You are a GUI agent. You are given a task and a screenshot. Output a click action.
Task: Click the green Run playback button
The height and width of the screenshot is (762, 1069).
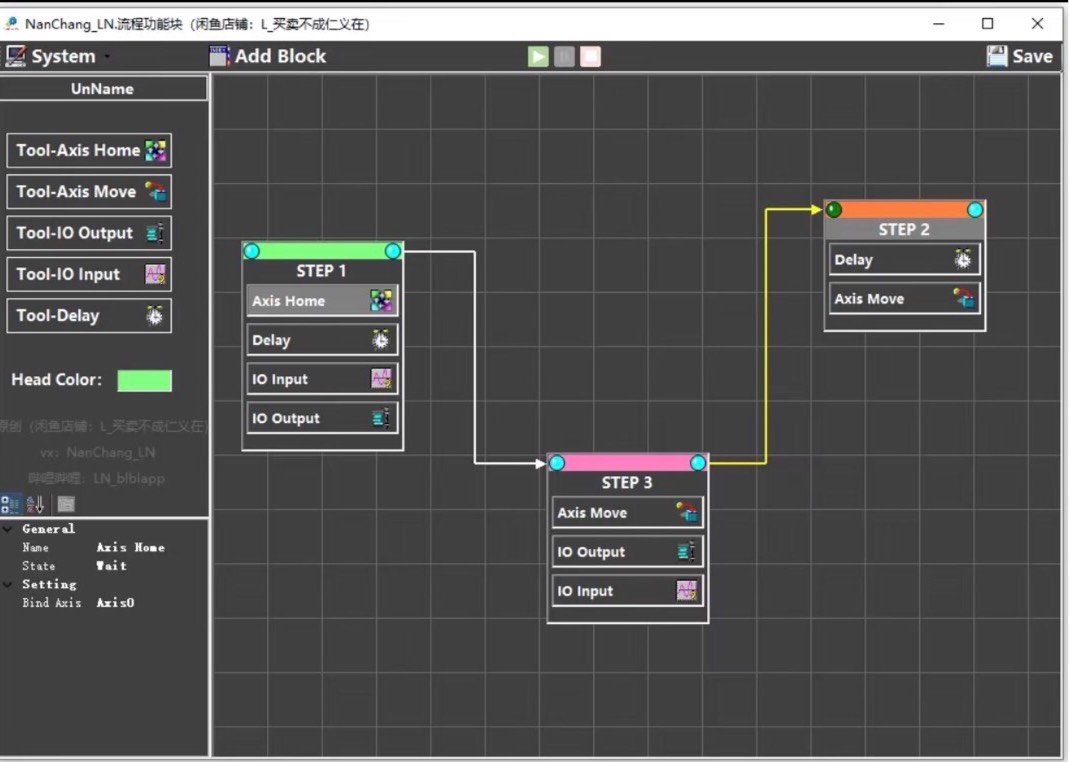click(538, 56)
